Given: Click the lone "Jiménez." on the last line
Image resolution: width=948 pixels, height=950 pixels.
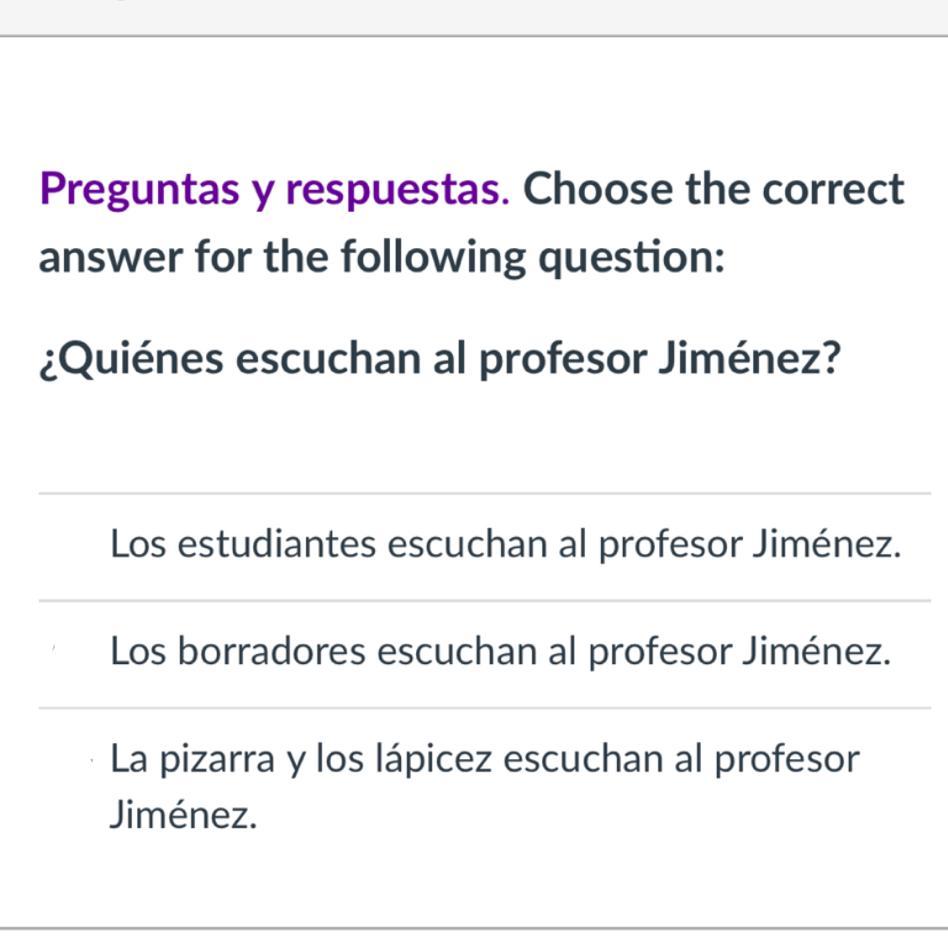Looking at the screenshot, I should (183, 816).
